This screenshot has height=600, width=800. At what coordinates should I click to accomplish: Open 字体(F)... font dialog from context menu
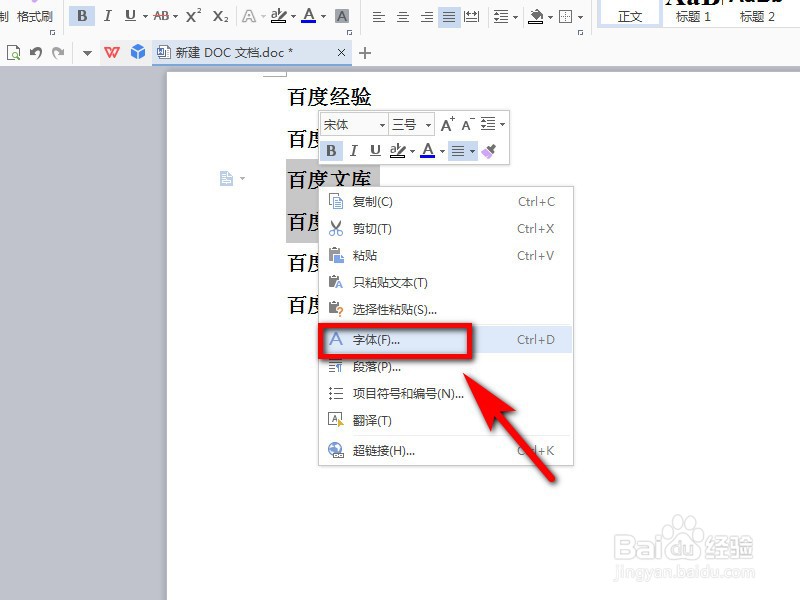click(x=445, y=339)
